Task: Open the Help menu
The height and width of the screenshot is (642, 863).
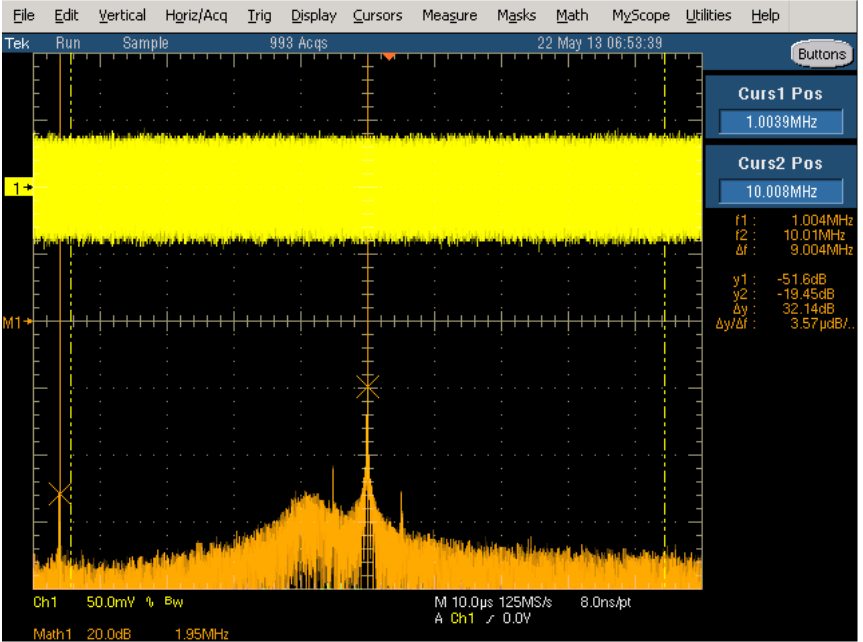Action: point(765,15)
